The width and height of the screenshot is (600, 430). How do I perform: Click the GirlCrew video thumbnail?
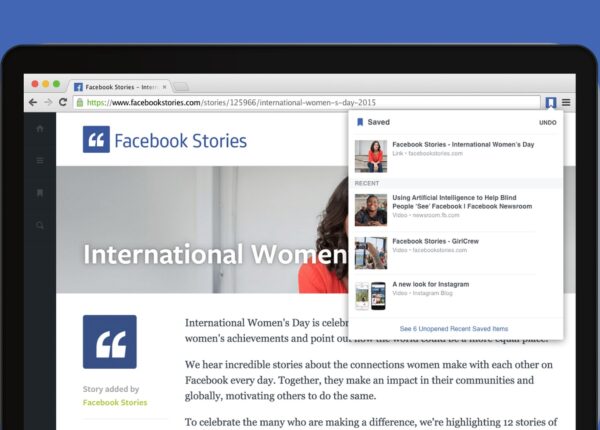pyautogui.click(x=371, y=253)
